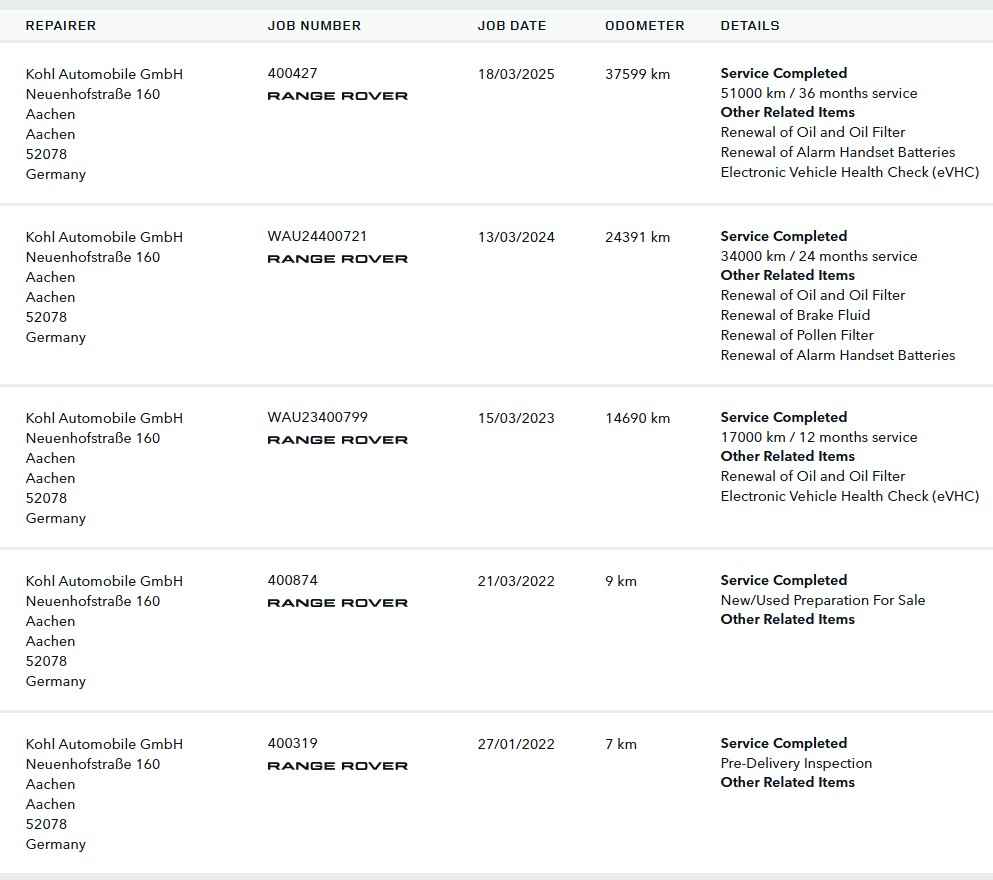The image size is (993, 880).
Task: Click the ODOMETER column header
Action: click(x=645, y=25)
